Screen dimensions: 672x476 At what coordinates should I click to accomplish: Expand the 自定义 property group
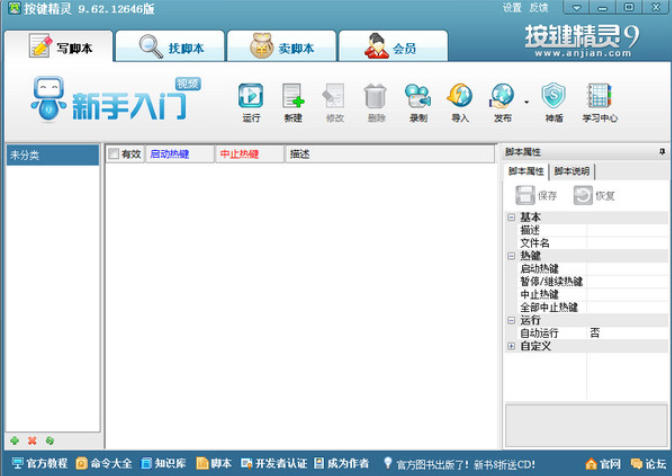point(511,346)
